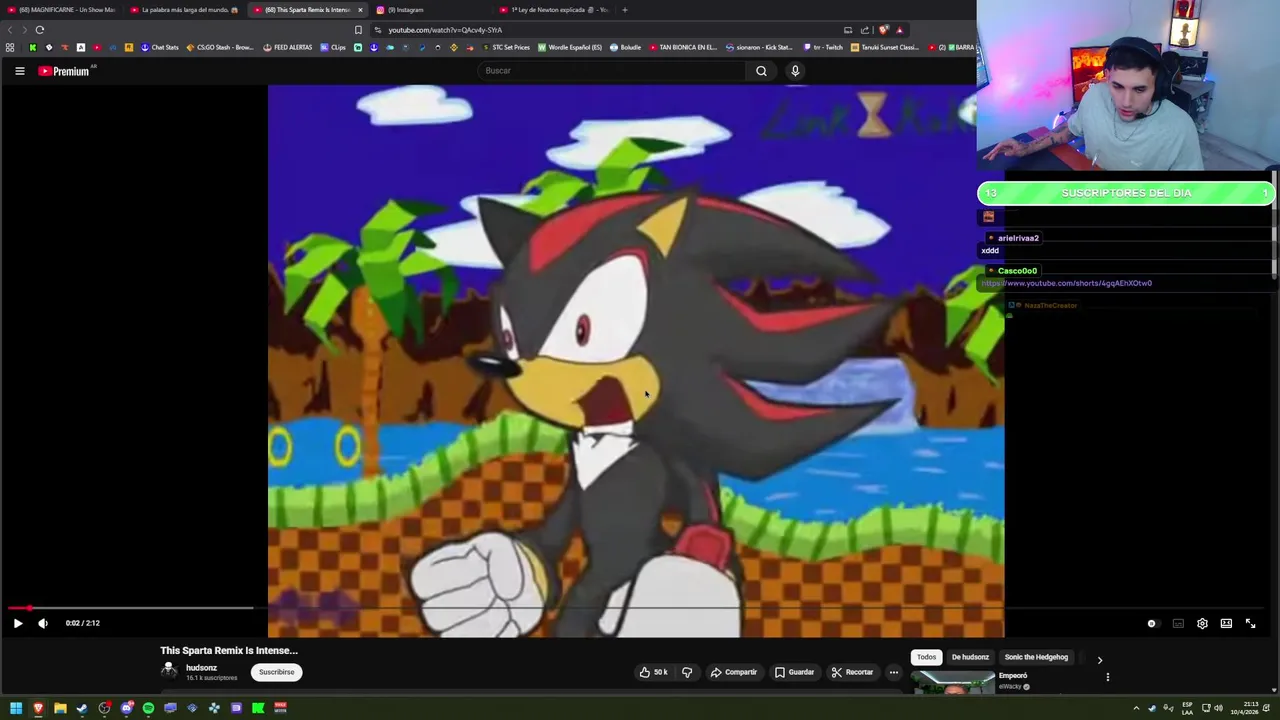This screenshot has height=720, width=1280.
Task: Open Wordle Español bookmark
Action: (570, 47)
